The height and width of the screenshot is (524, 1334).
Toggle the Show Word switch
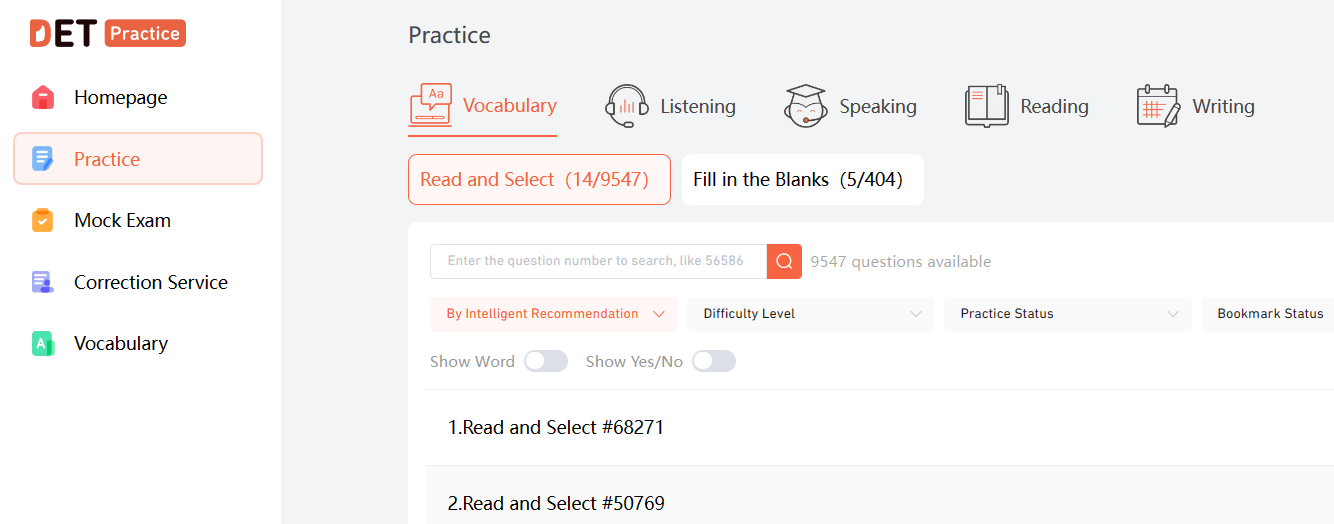pyautogui.click(x=546, y=361)
